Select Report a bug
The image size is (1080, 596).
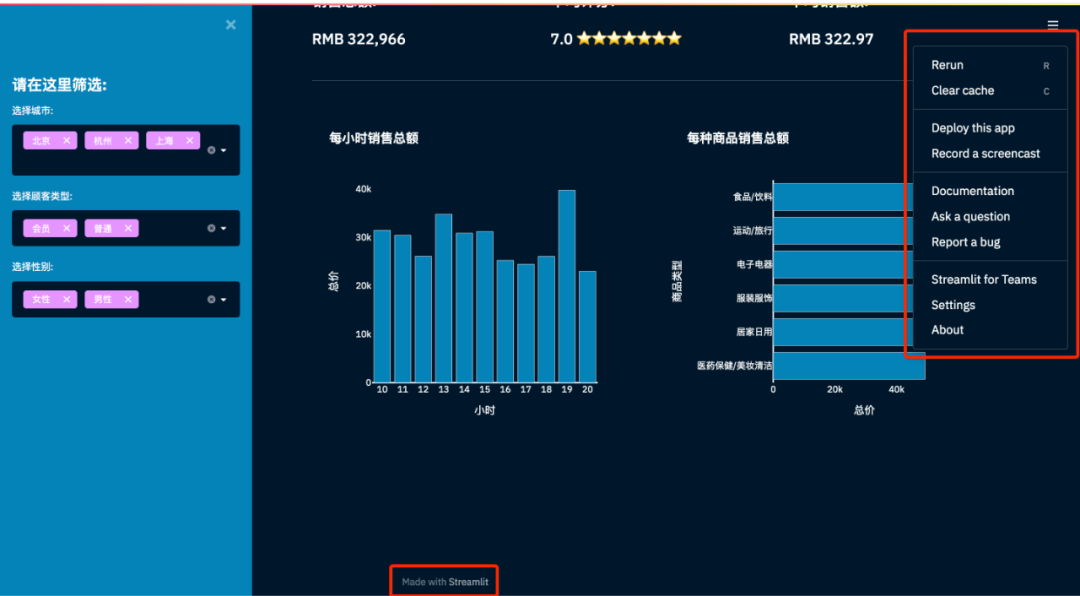(990, 242)
